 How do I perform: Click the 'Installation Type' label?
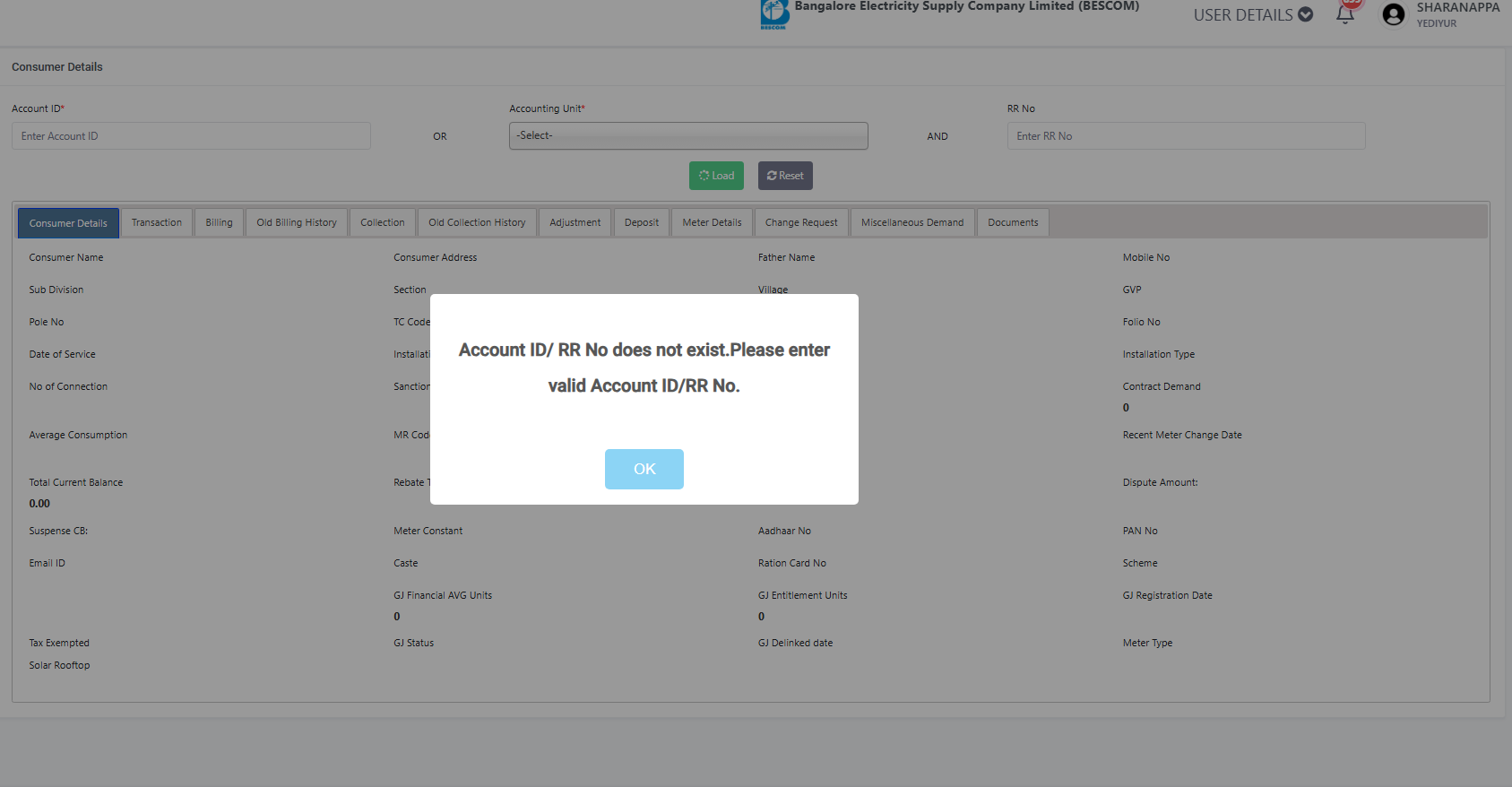pos(1159,354)
